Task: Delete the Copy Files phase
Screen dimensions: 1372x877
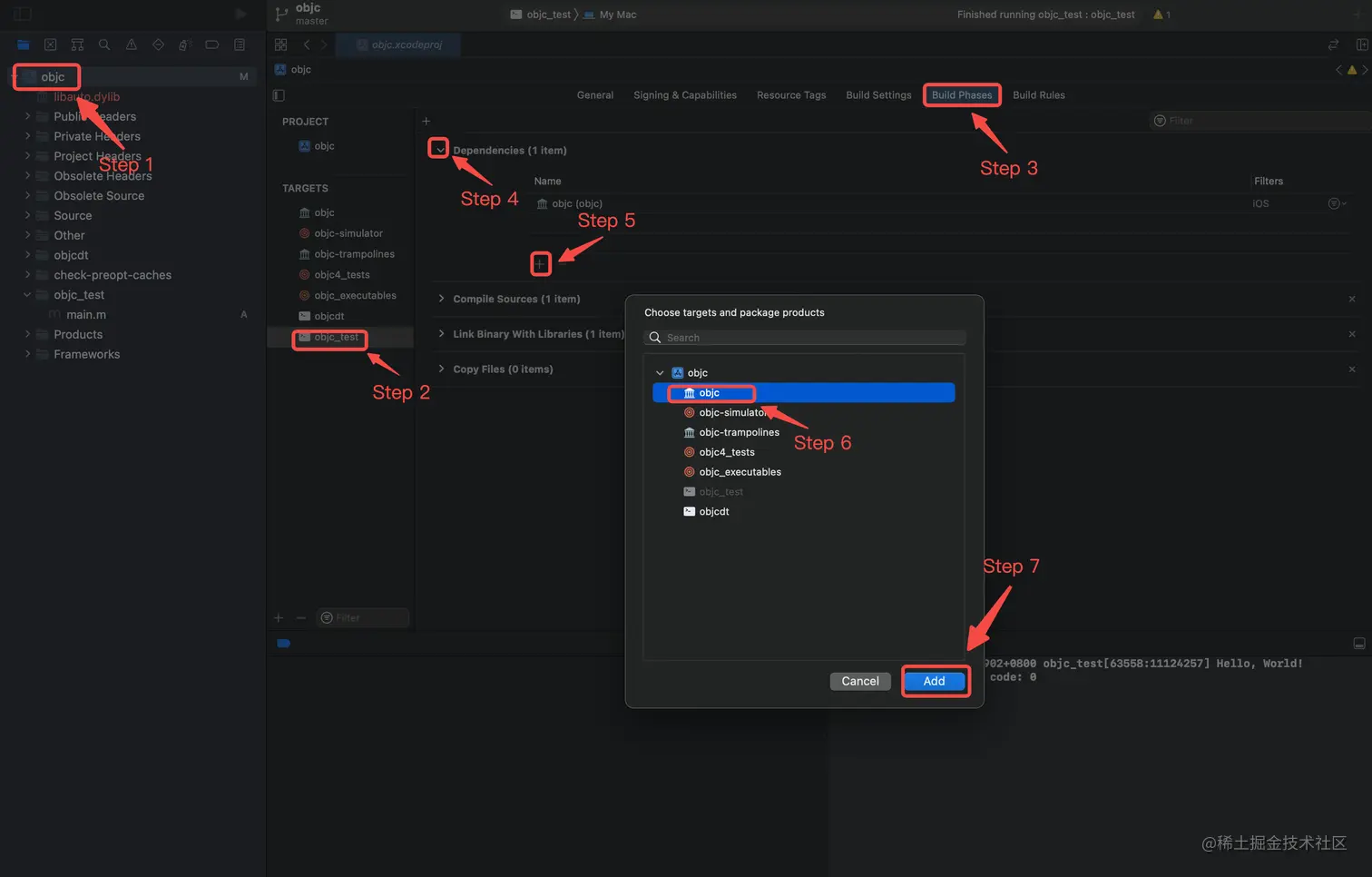Action: 1352,369
